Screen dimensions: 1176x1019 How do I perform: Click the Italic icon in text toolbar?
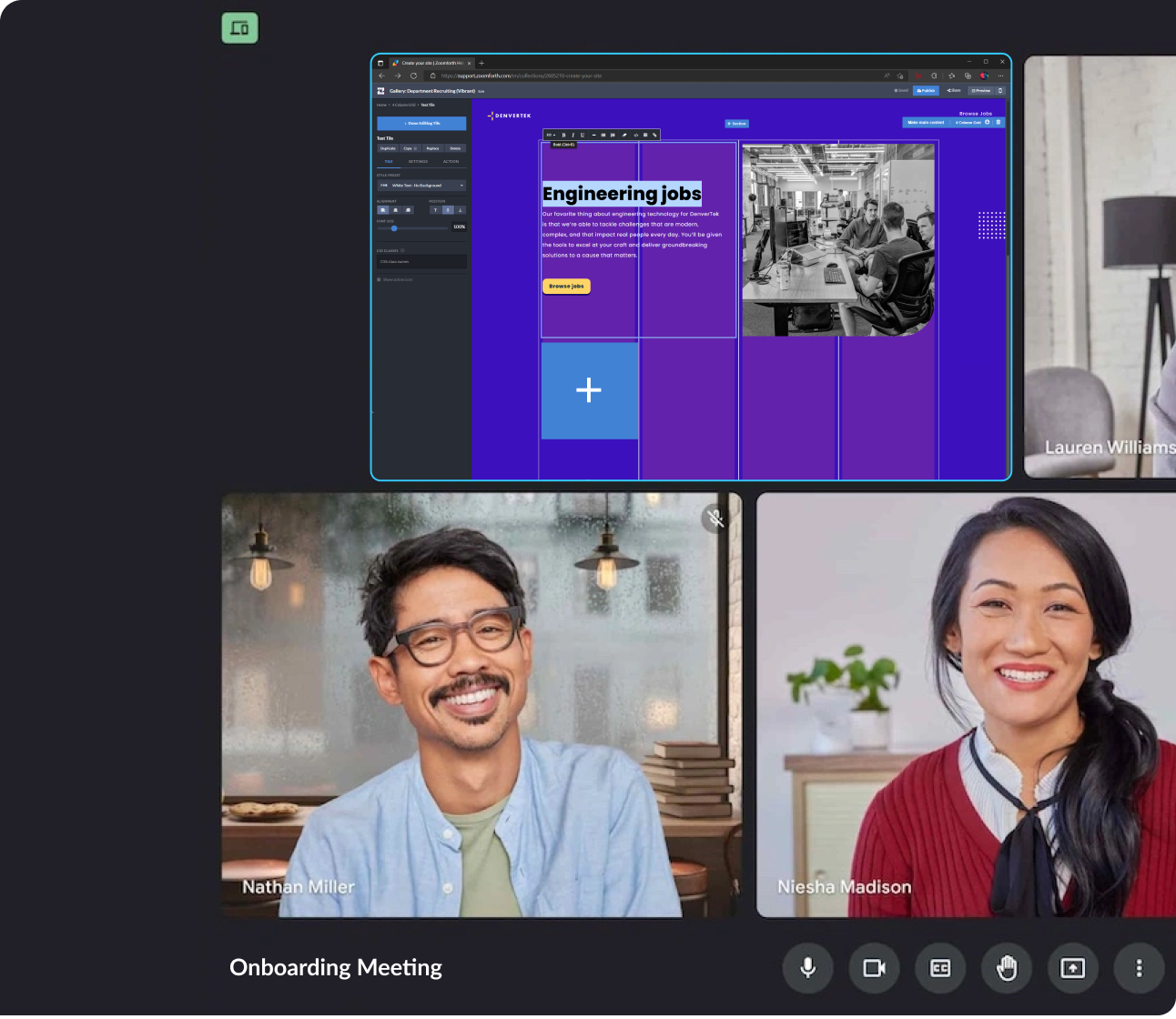[573, 135]
